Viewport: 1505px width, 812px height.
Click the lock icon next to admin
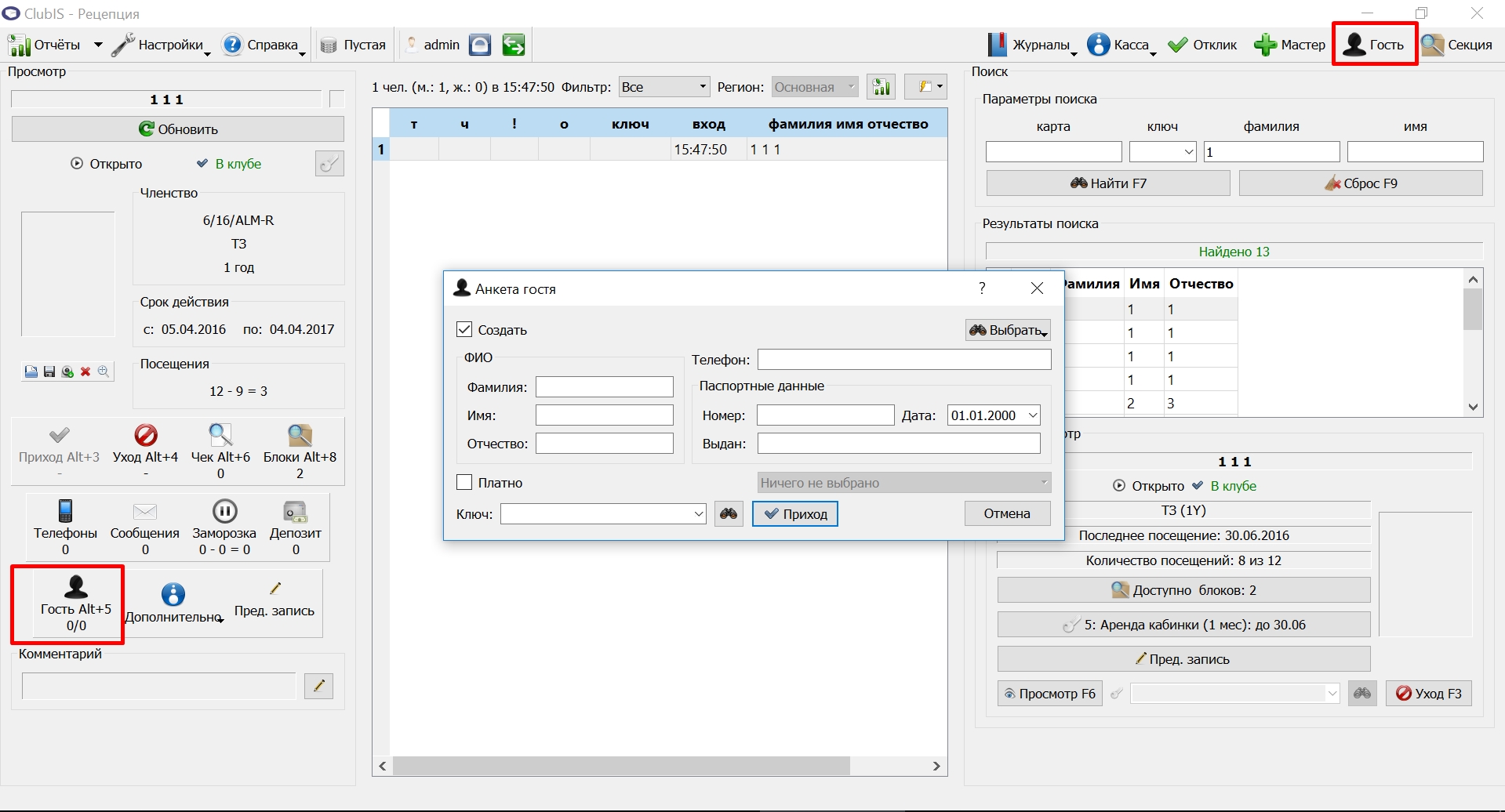click(480, 45)
